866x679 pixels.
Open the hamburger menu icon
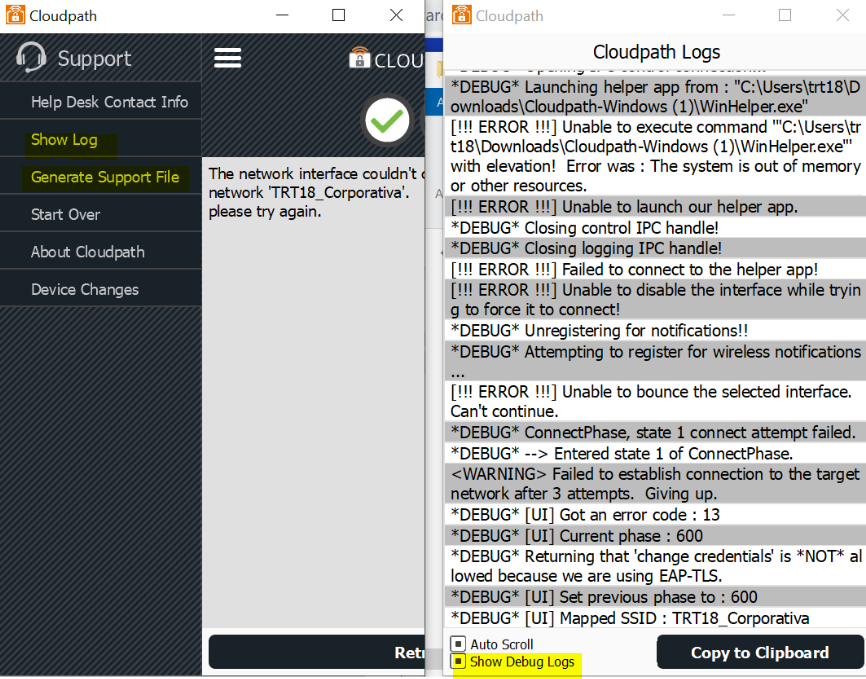[x=228, y=58]
